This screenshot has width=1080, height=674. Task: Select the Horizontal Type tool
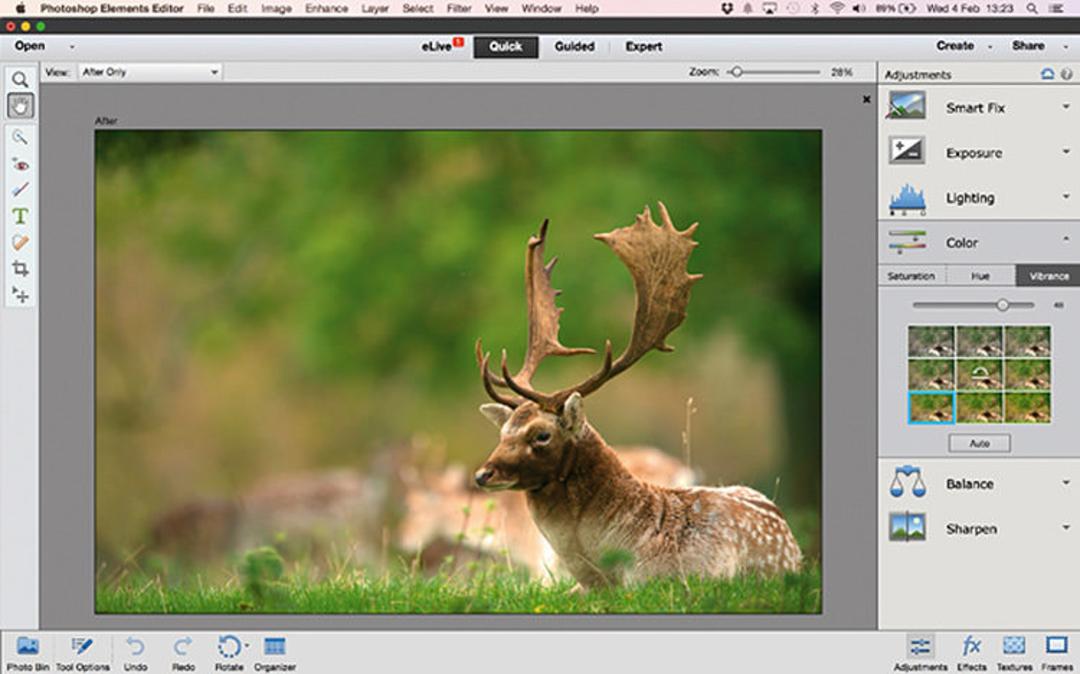coord(20,216)
